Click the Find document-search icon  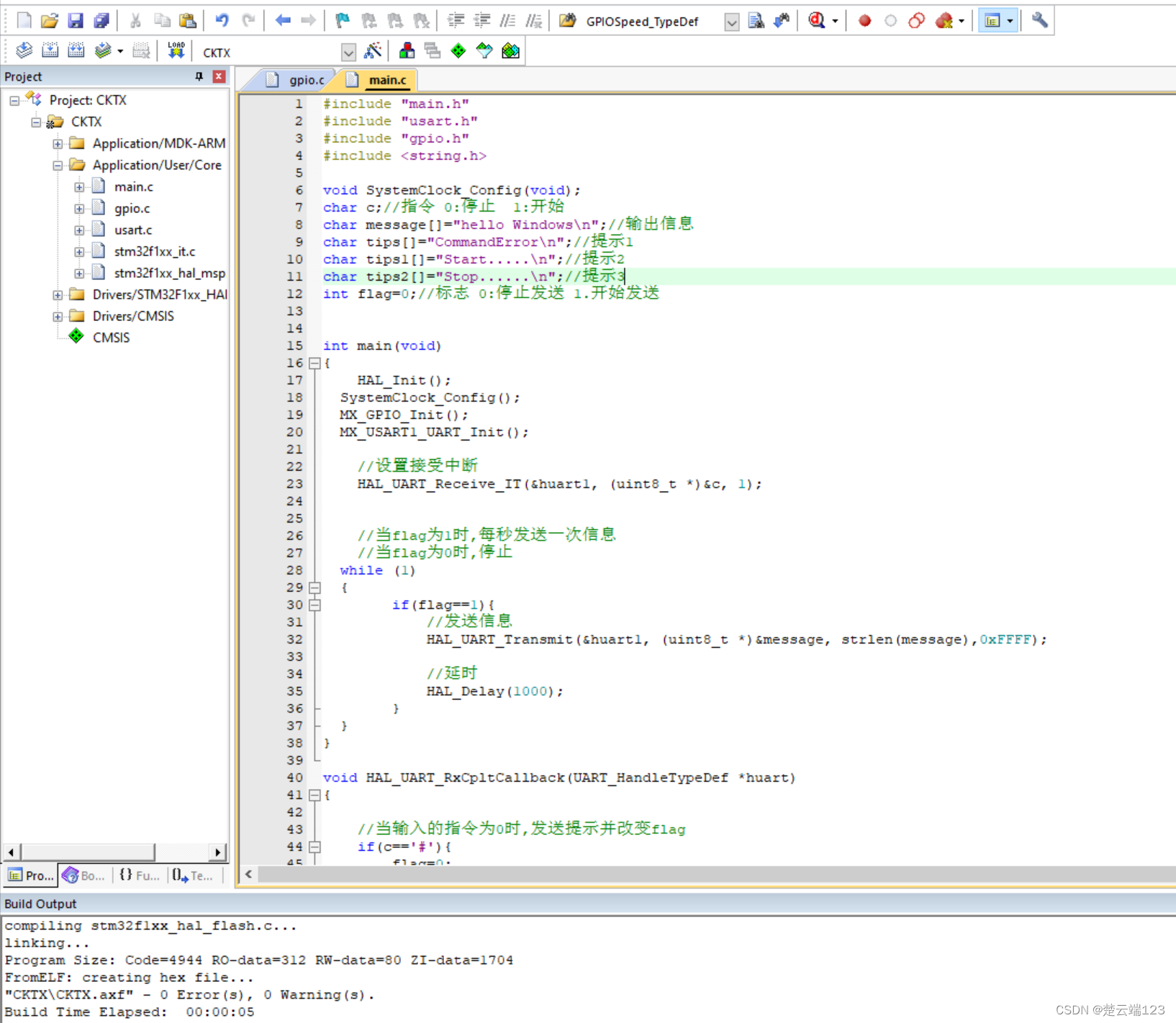coord(756,21)
